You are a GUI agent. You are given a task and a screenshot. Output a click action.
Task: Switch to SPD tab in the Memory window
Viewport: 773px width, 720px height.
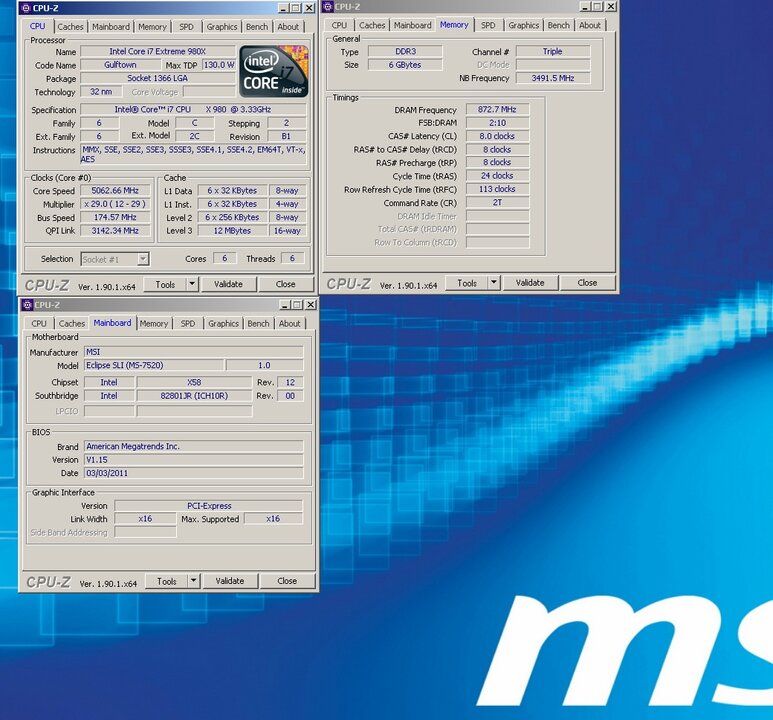click(488, 25)
